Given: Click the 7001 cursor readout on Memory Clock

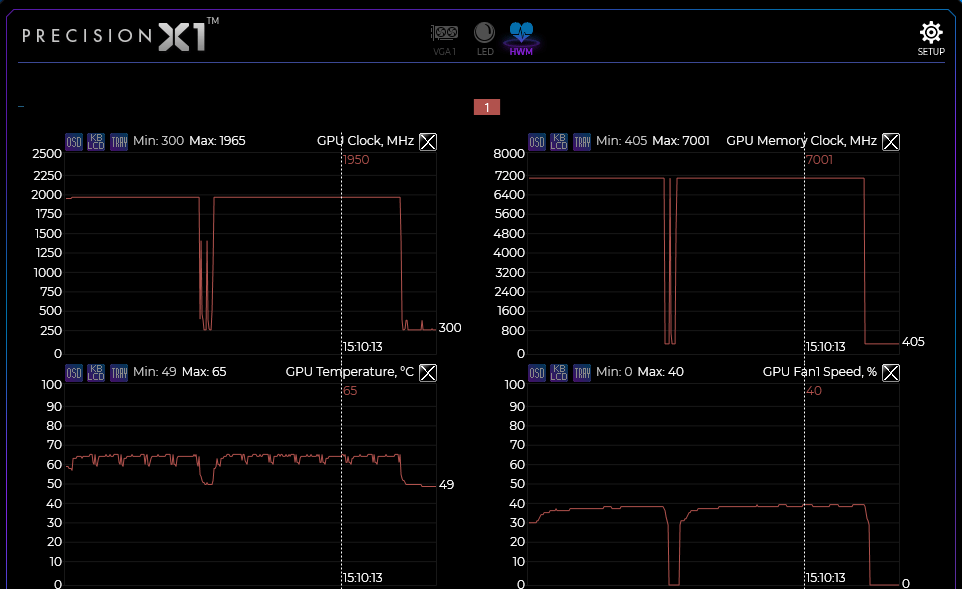Looking at the screenshot, I should coord(820,160).
